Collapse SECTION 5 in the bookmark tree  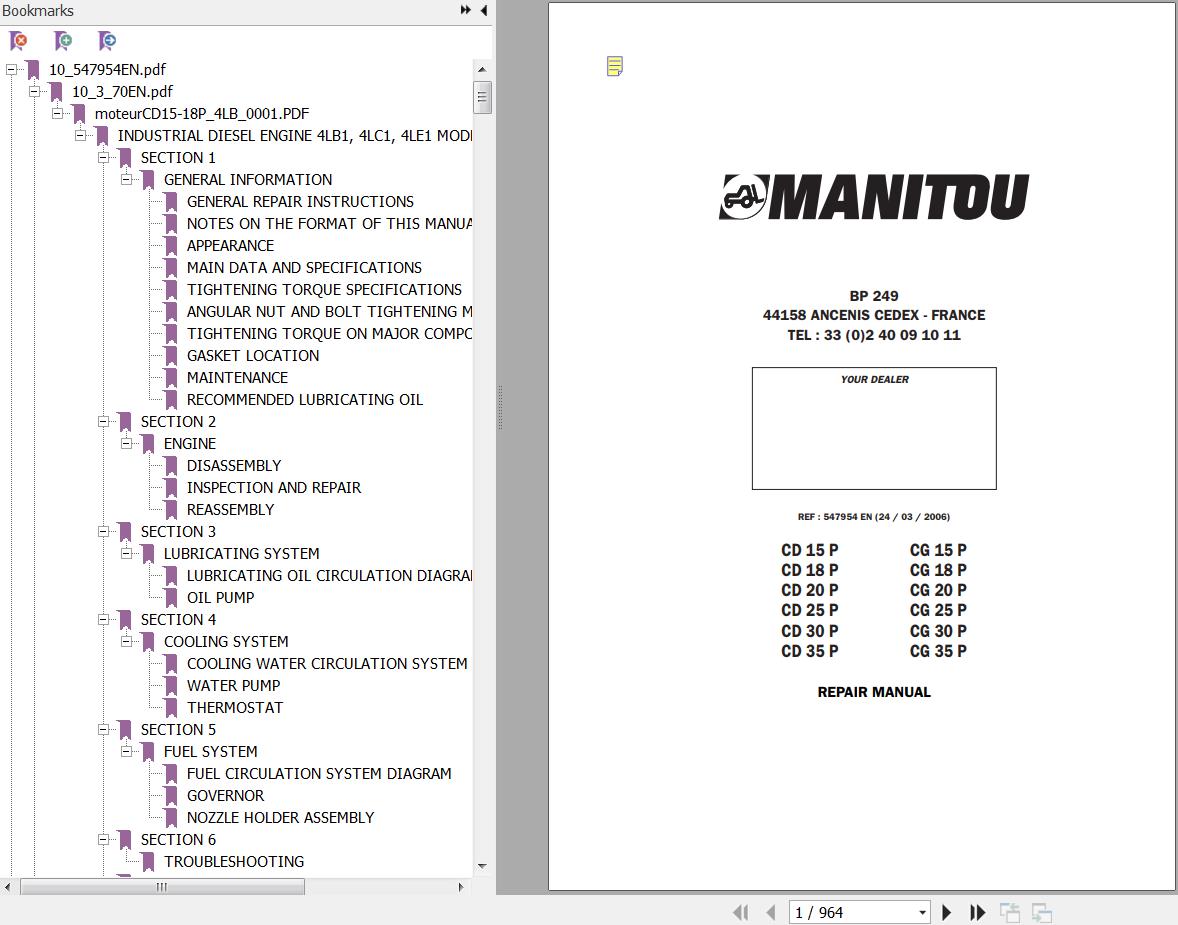(x=103, y=729)
